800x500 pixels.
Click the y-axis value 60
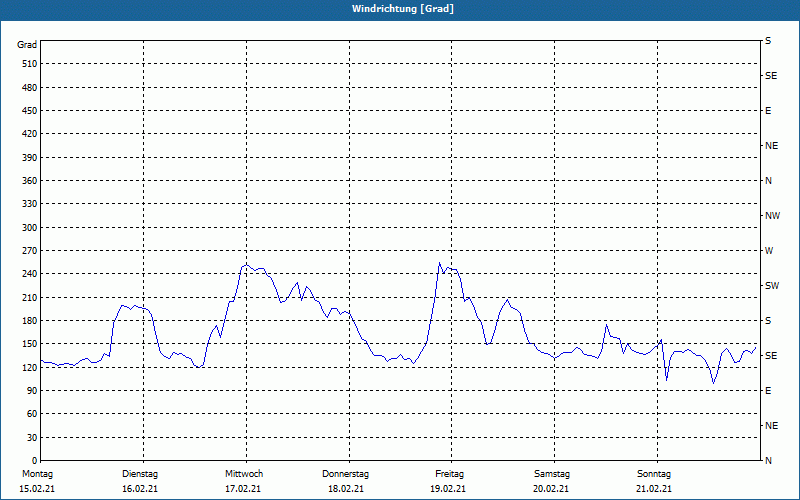(32, 414)
